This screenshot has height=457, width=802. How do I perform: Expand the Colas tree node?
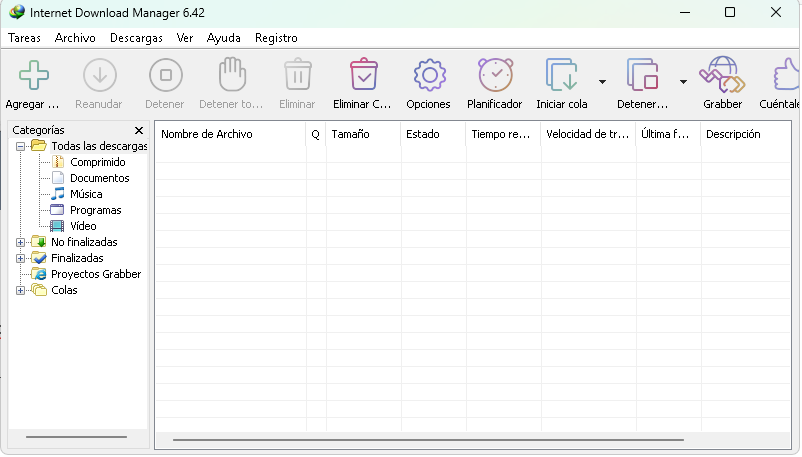21,290
